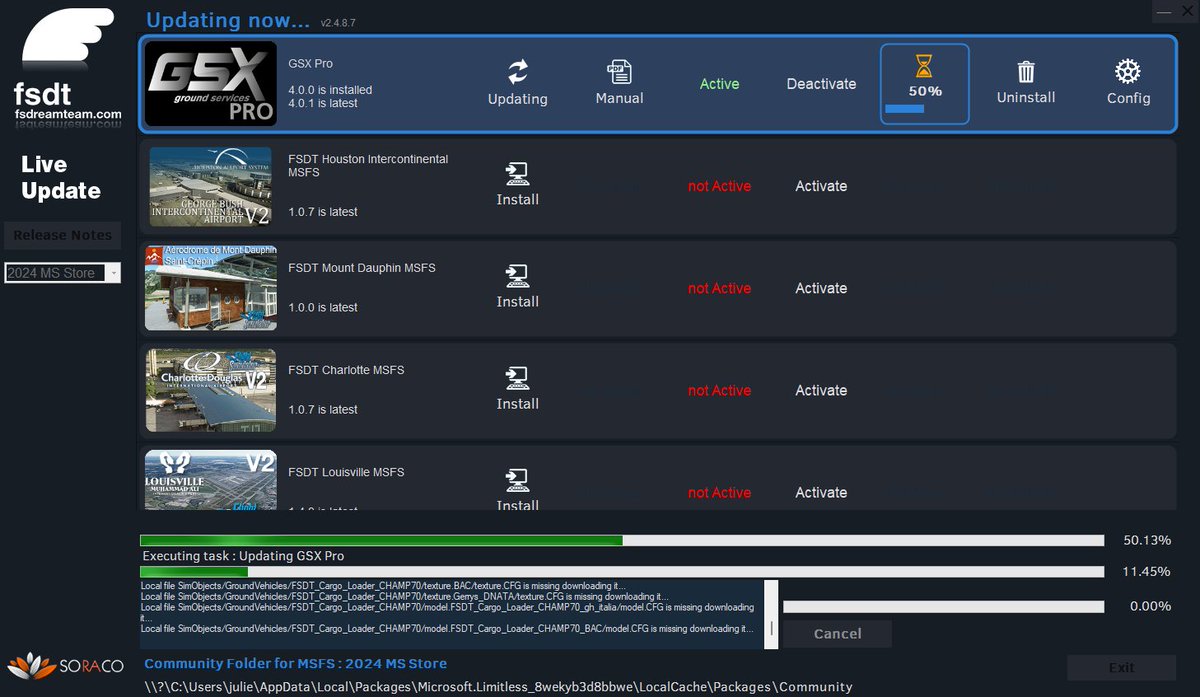Open the Release Notes button
Viewport: 1200px width, 697px height.
62,235
